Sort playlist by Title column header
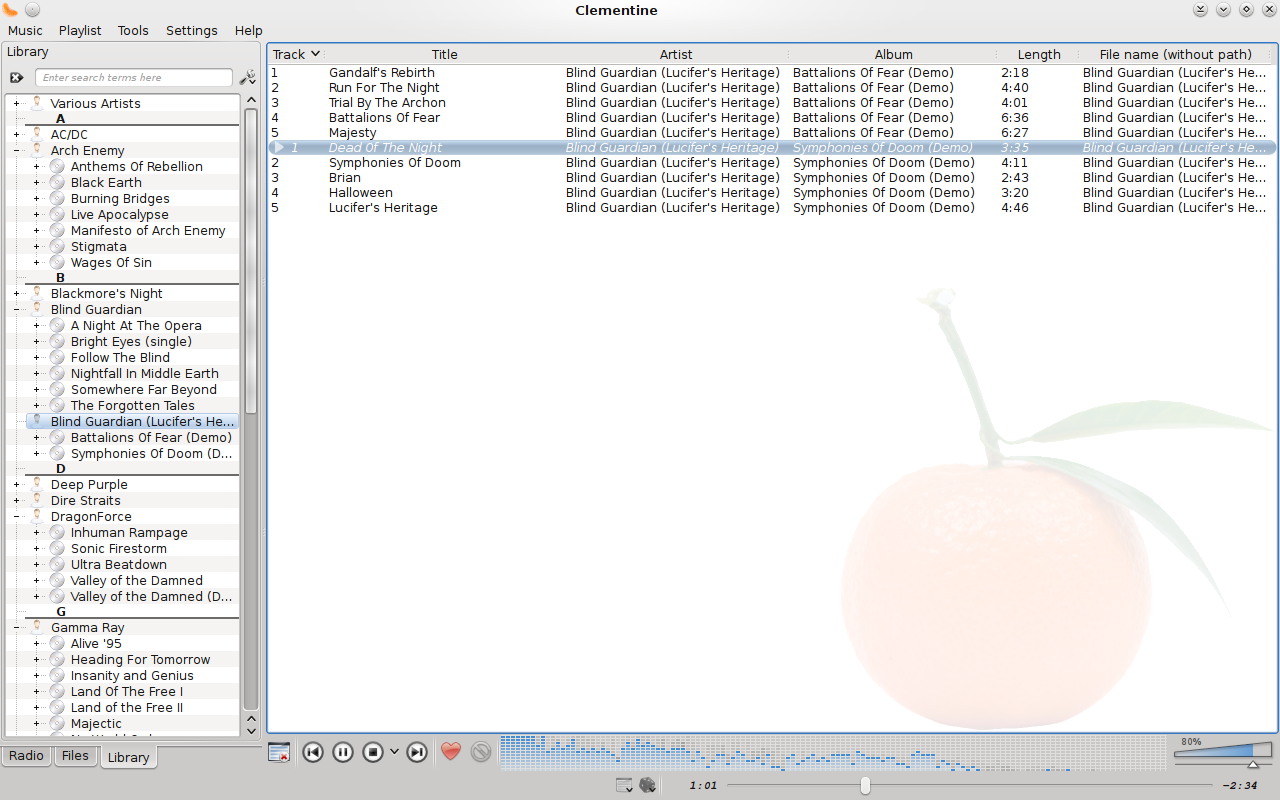 tap(444, 54)
